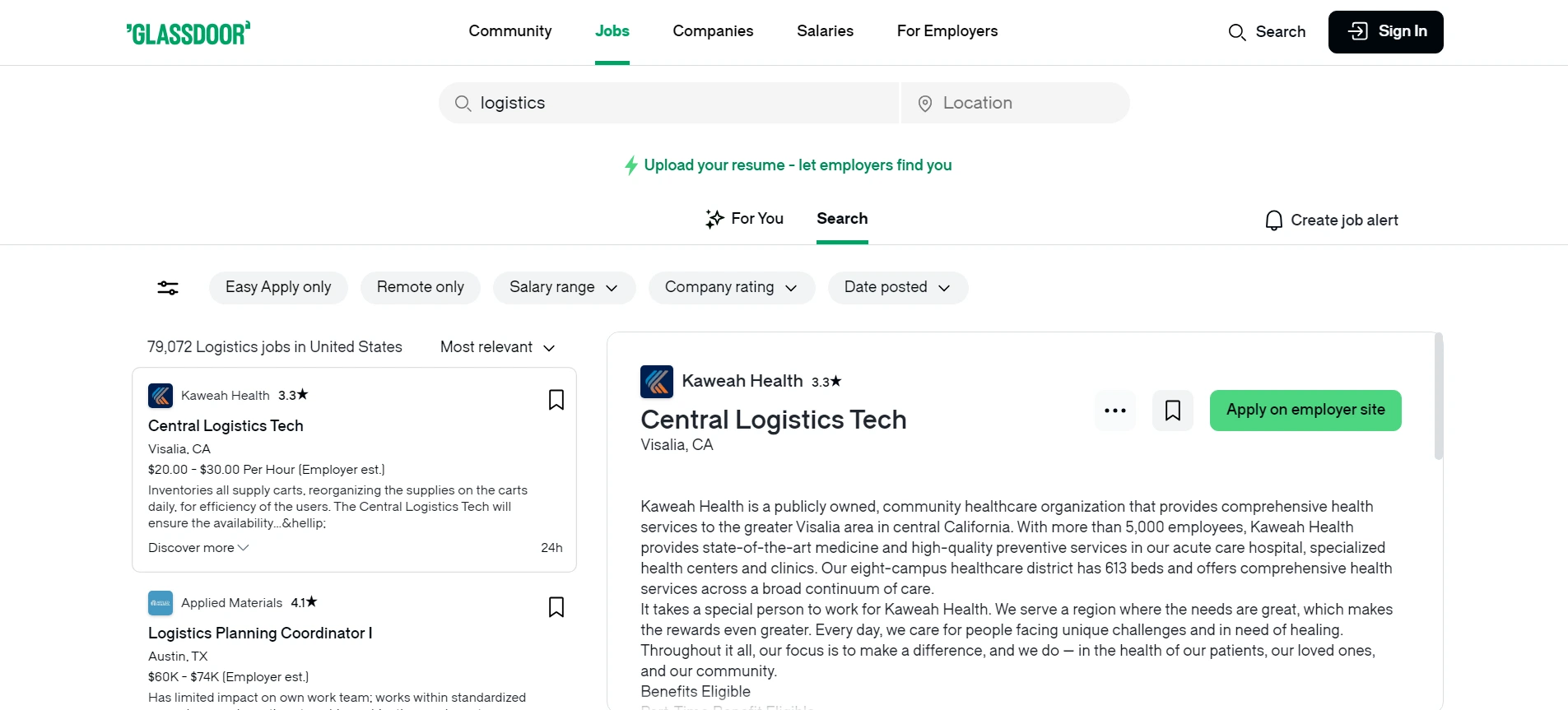Click '79,072 Logistics jobs in United States' text
Viewport: 1568px width, 710px height.
(x=275, y=347)
